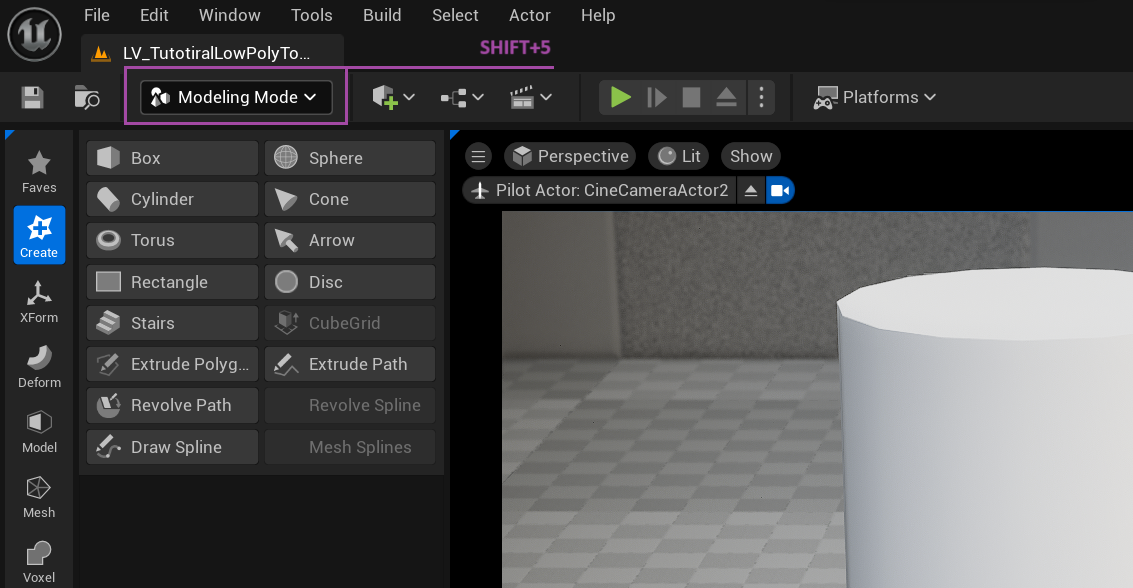Switch viewport lighting with the Lit toggle

pyautogui.click(x=678, y=156)
